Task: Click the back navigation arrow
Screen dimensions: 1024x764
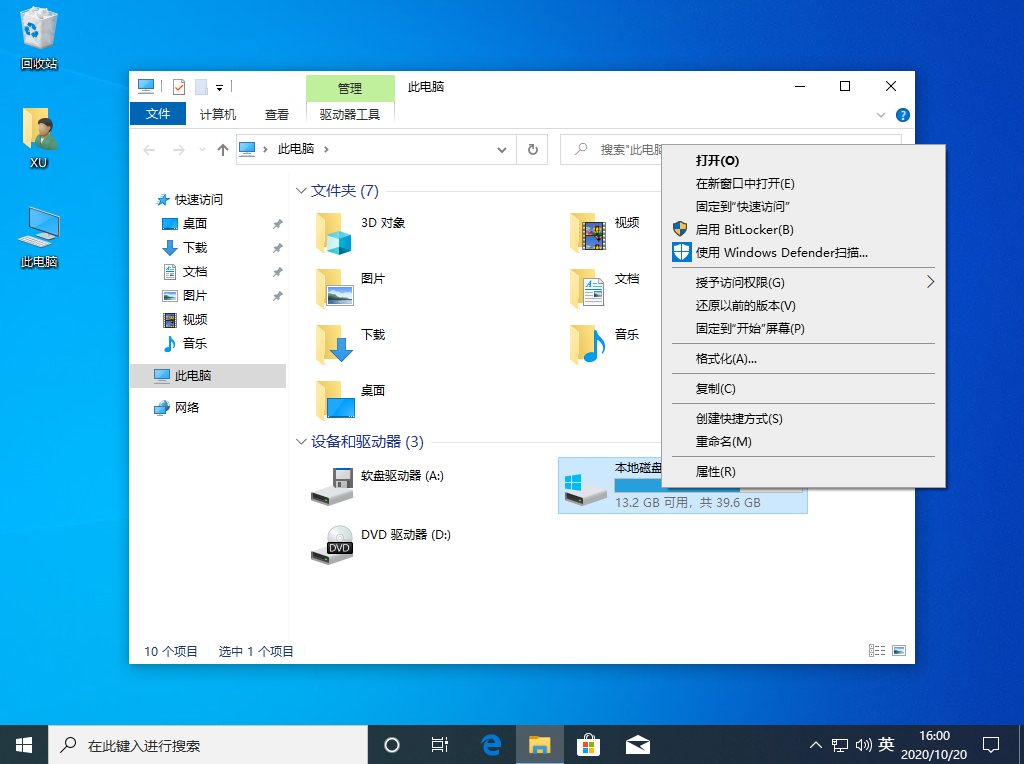Action: click(149, 150)
